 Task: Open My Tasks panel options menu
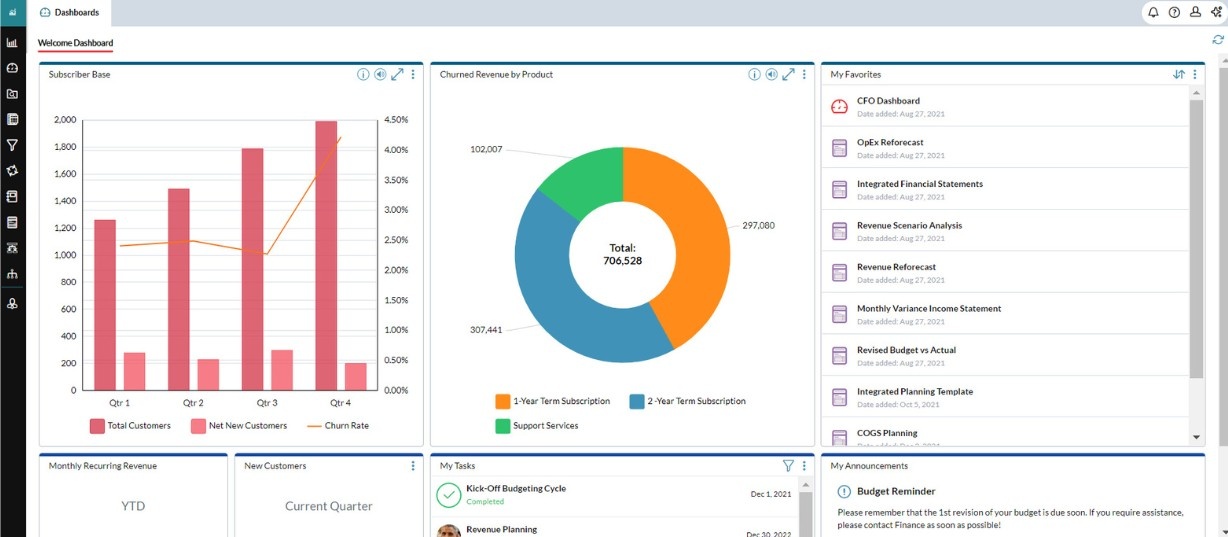click(x=804, y=465)
